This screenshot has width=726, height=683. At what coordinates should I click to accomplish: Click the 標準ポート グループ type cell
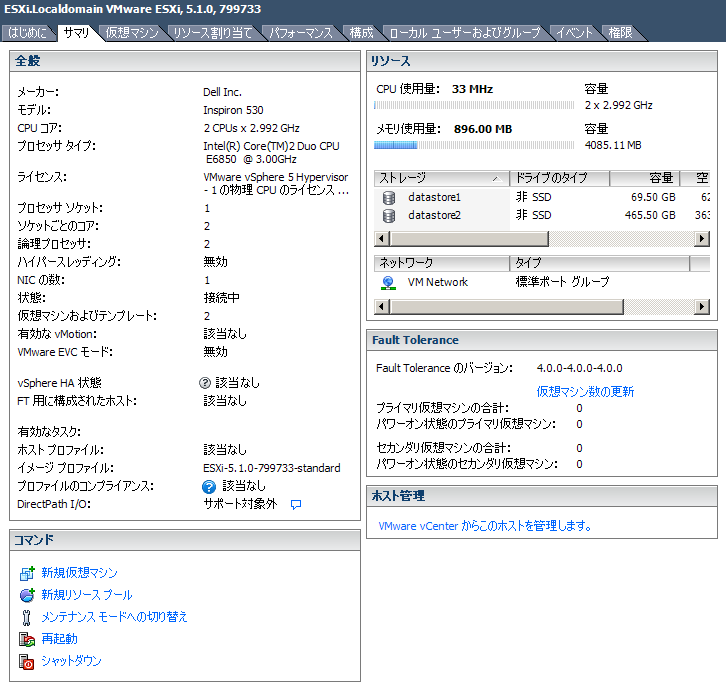(x=563, y=282)
